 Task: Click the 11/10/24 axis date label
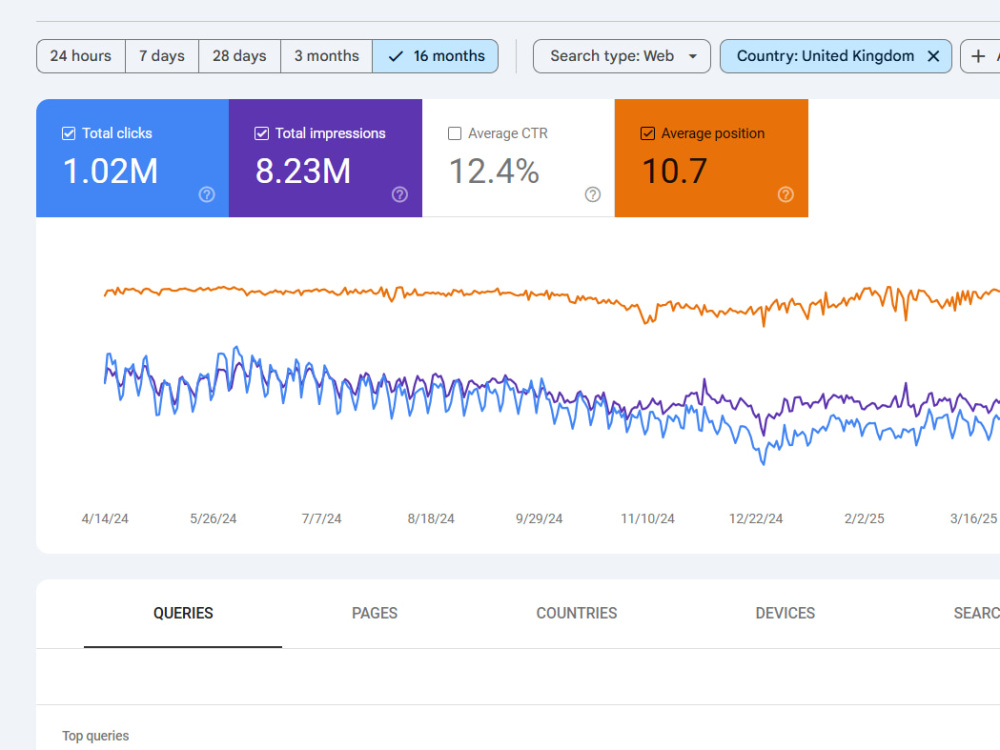pyautogui.click(x=647, y=518)
